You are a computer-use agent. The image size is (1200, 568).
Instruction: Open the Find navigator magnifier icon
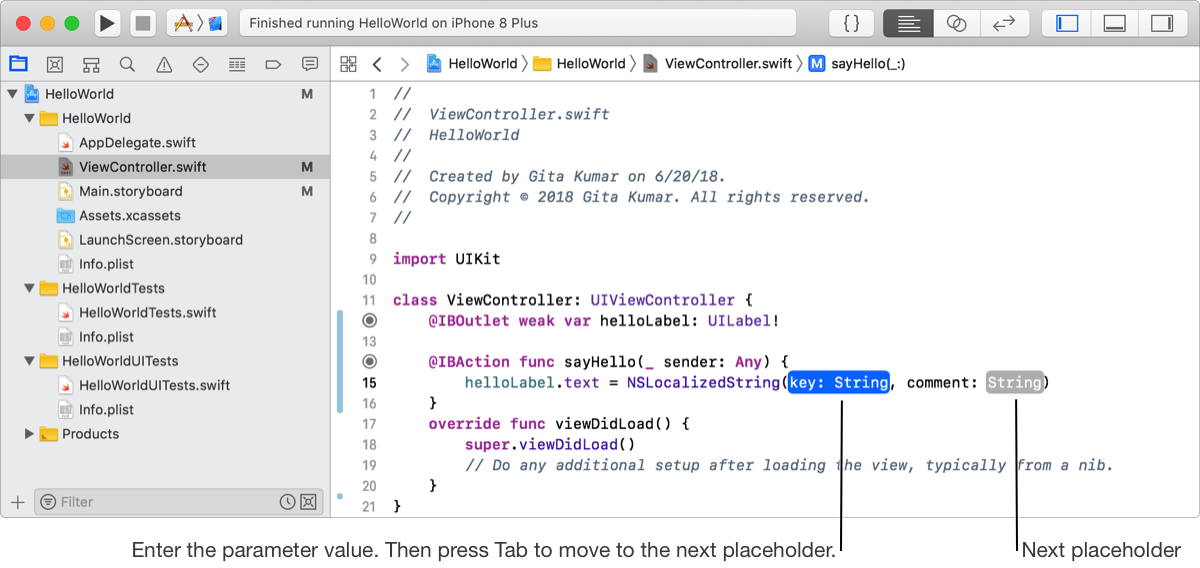point(127,64)
